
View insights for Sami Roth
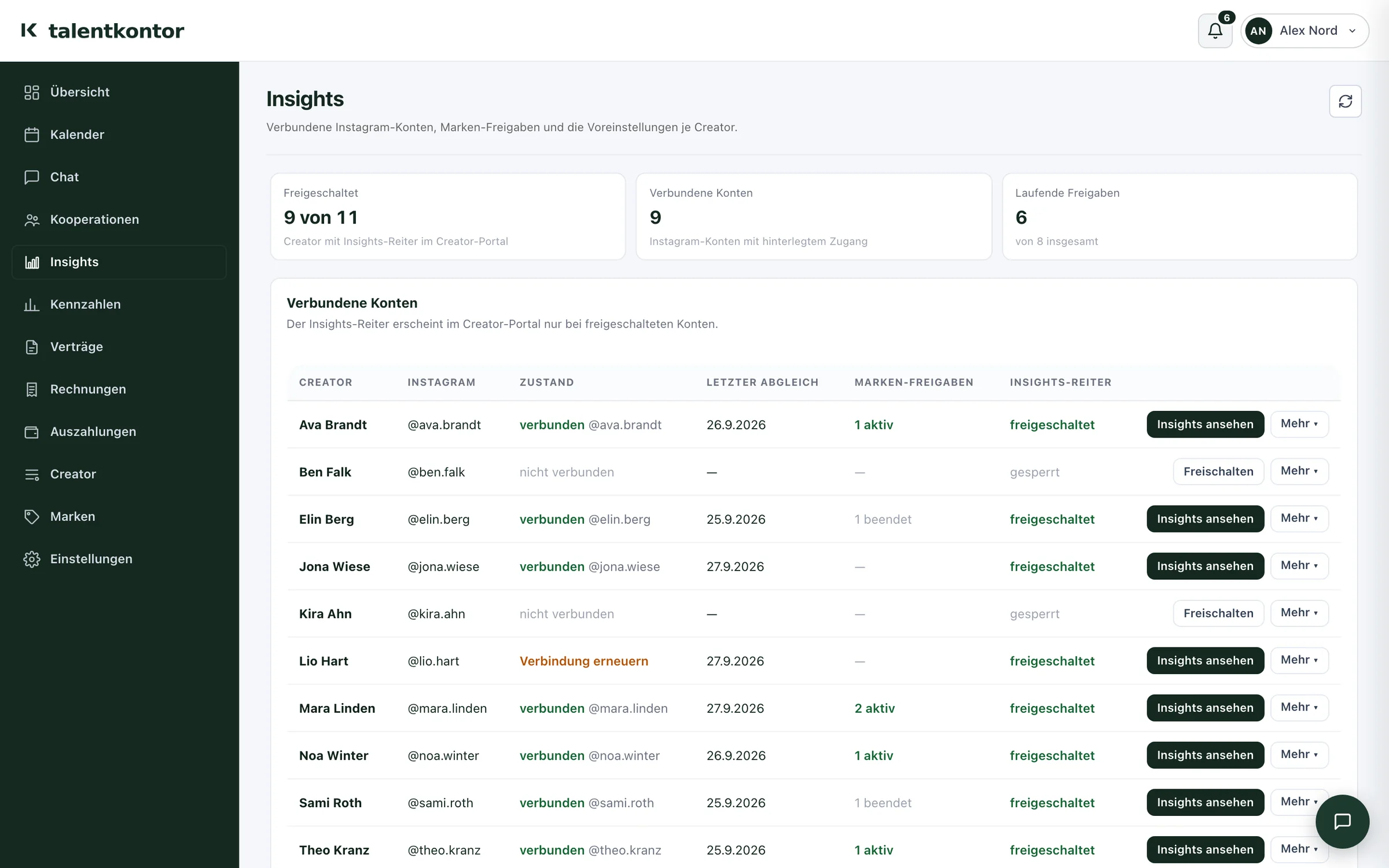coord(1205,802)
